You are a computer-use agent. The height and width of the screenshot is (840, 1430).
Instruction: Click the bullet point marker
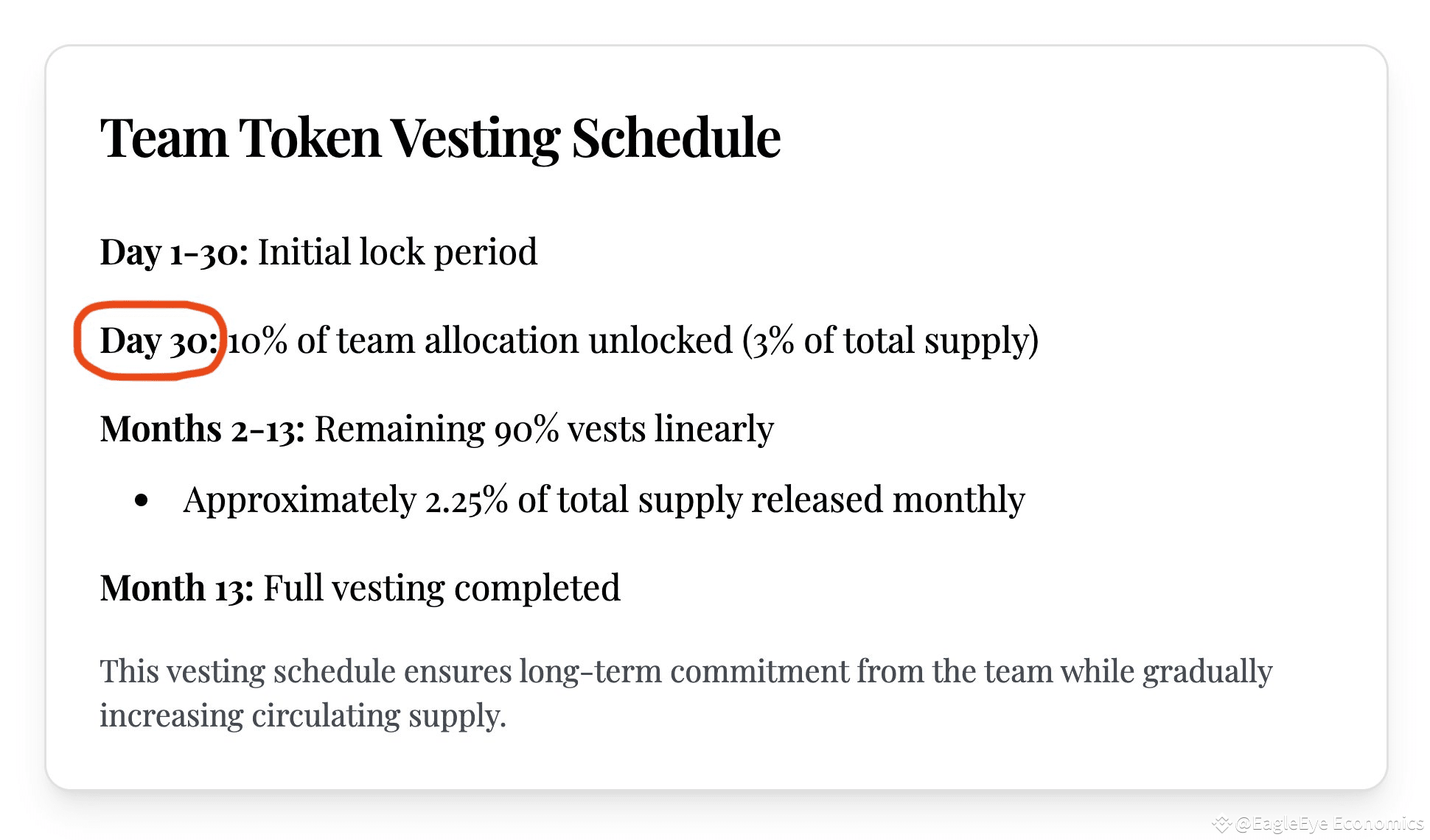(142, 500)
